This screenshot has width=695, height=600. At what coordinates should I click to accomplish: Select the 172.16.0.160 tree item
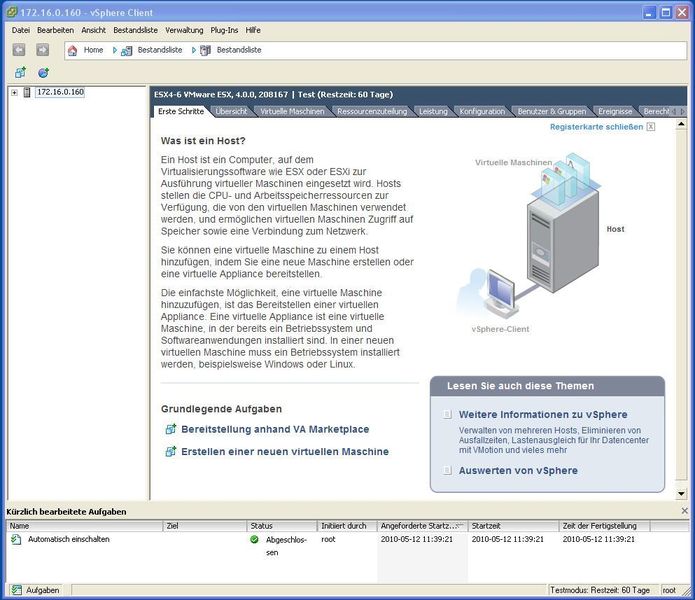click(x=60, y=92)
